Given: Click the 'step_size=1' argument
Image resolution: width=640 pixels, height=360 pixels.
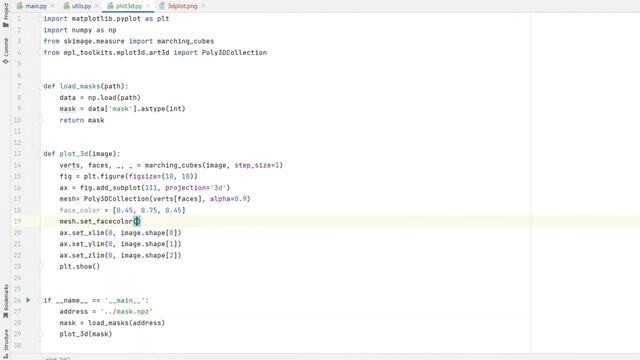Looking at the screenshot, I should (257, 165).
